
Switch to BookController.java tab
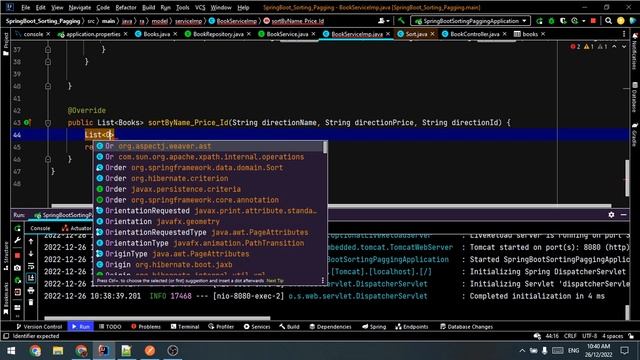pyautogui.click(x=474, y=34)
